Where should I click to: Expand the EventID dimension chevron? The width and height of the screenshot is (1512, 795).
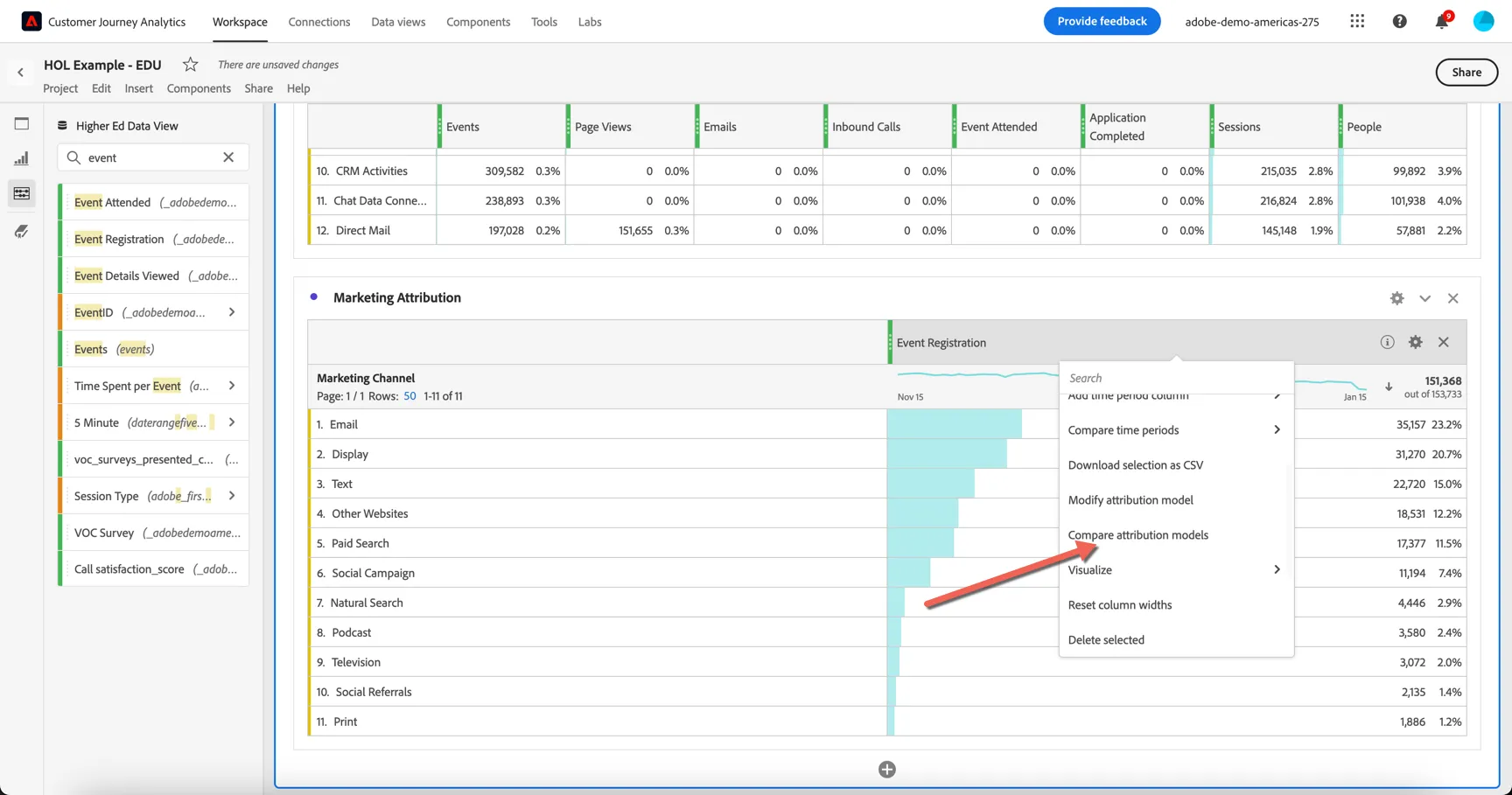coord(232,312)
